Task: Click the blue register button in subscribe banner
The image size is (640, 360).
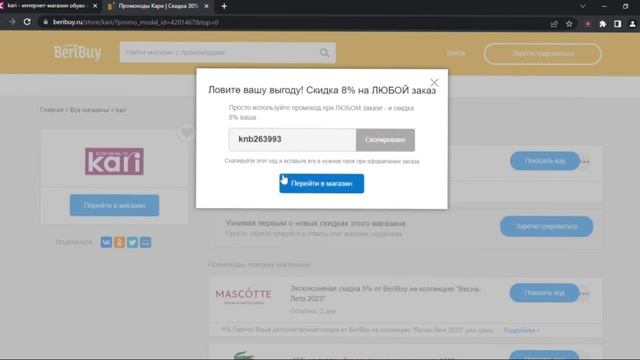Action: click(547, 226)
